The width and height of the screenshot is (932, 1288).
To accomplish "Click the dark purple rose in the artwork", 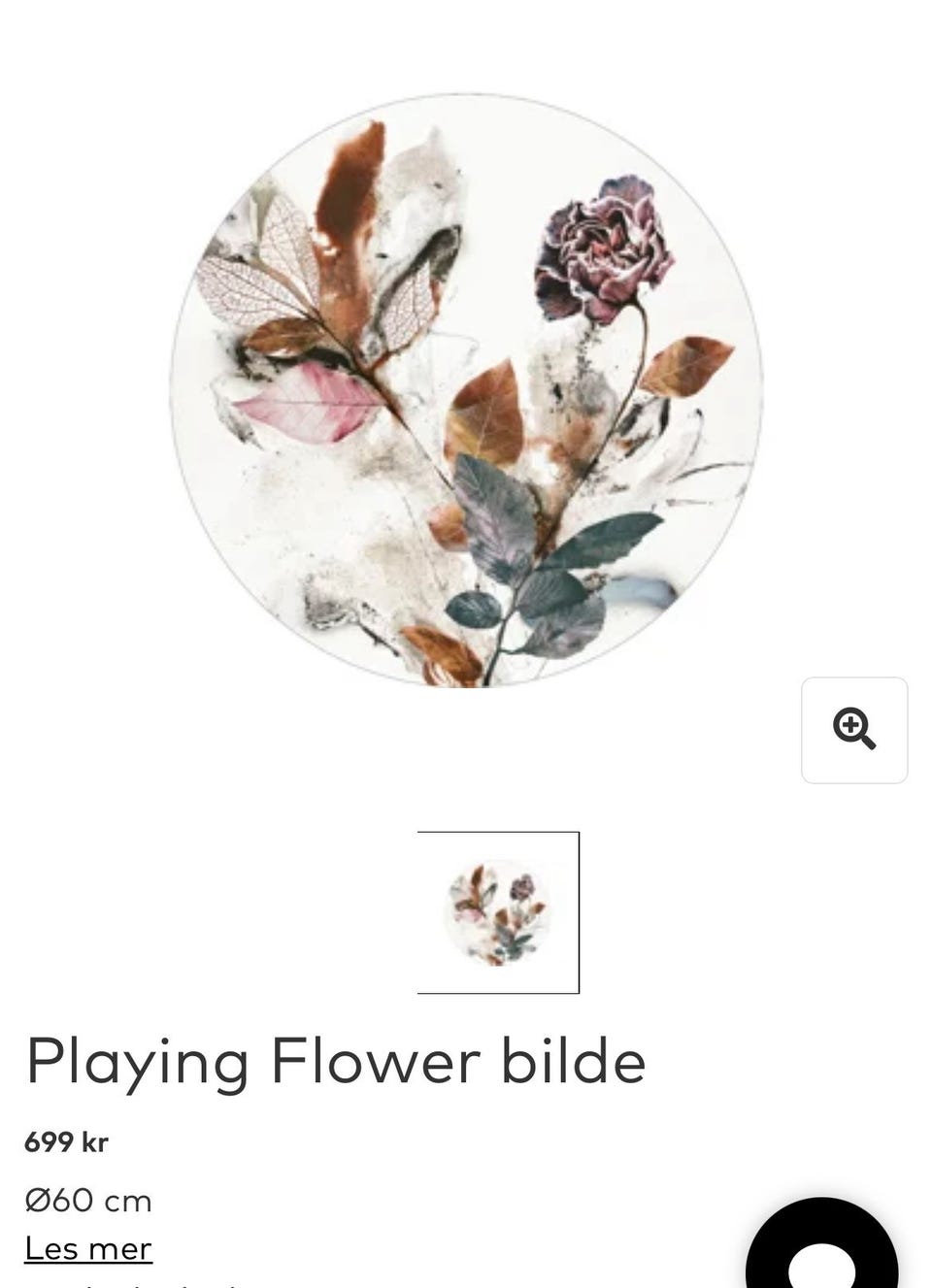I will pyautogui.click(x=604, y=249).
